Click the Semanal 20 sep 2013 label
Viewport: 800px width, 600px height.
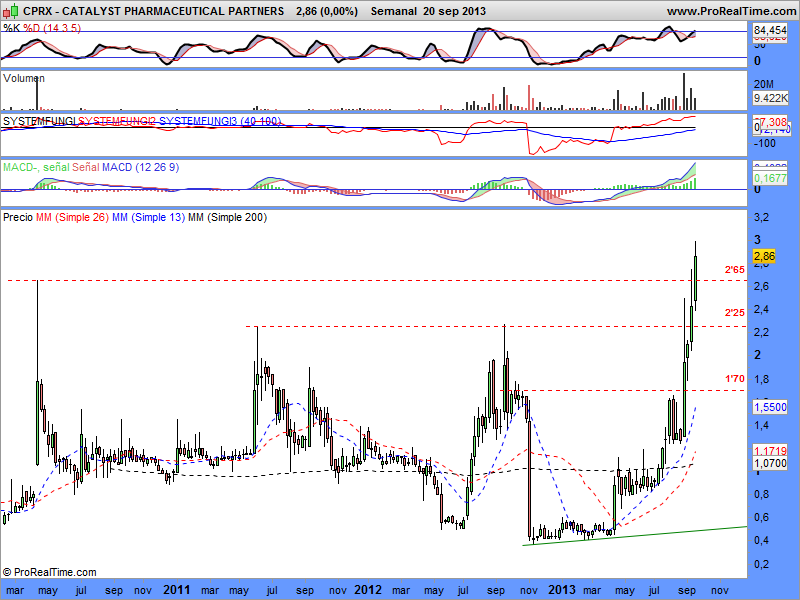click(x=428, y=11)
